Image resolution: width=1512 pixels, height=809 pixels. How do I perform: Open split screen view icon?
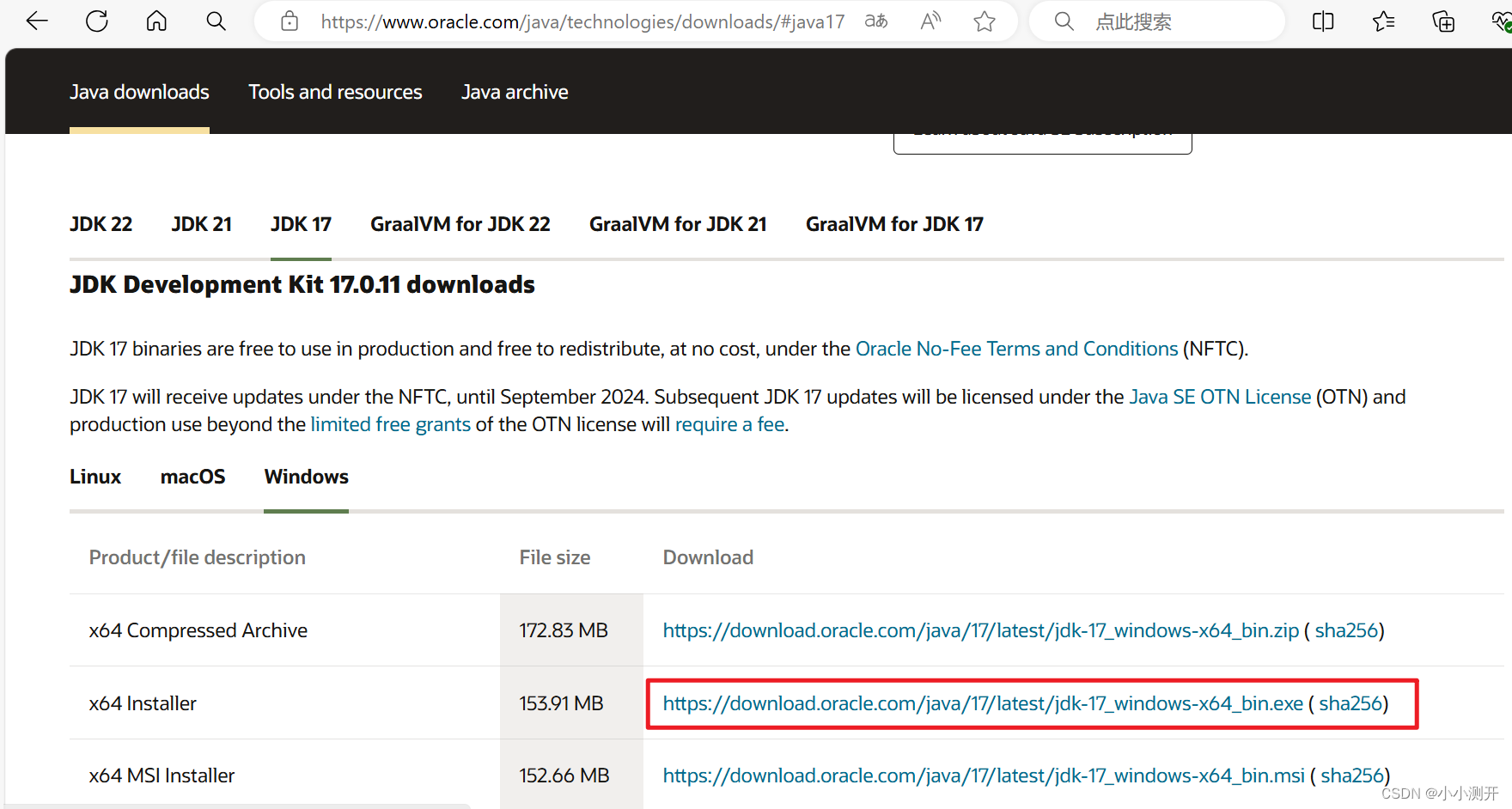click(1324, 21)
